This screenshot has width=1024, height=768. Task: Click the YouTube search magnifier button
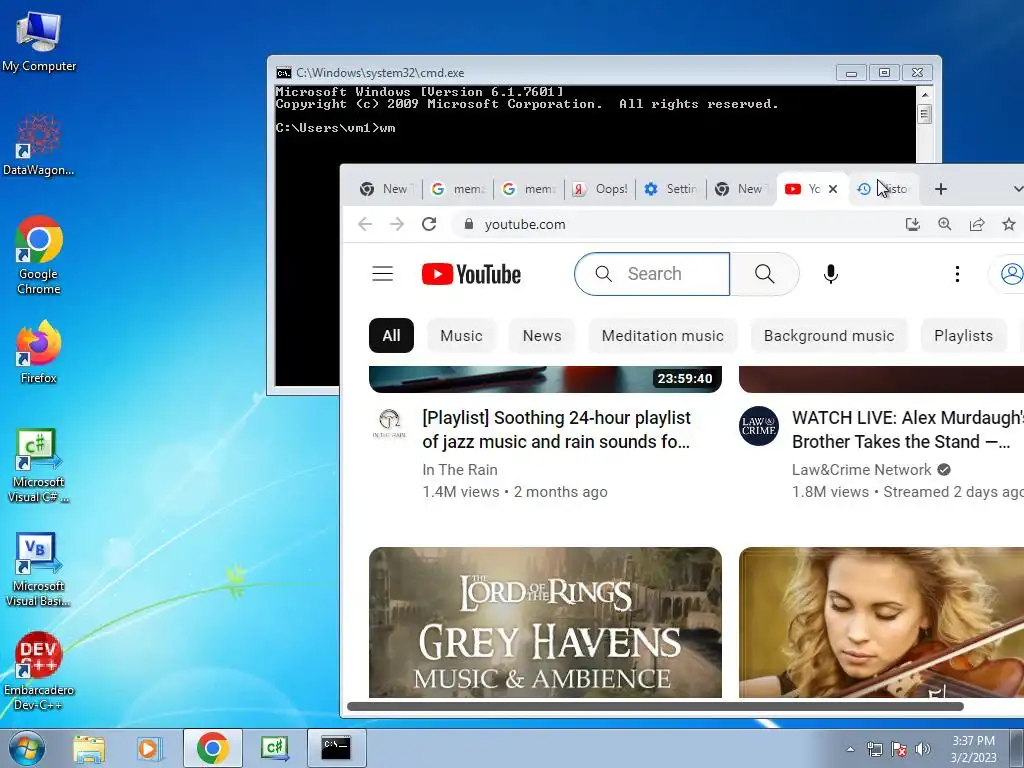tap(765, 274)
